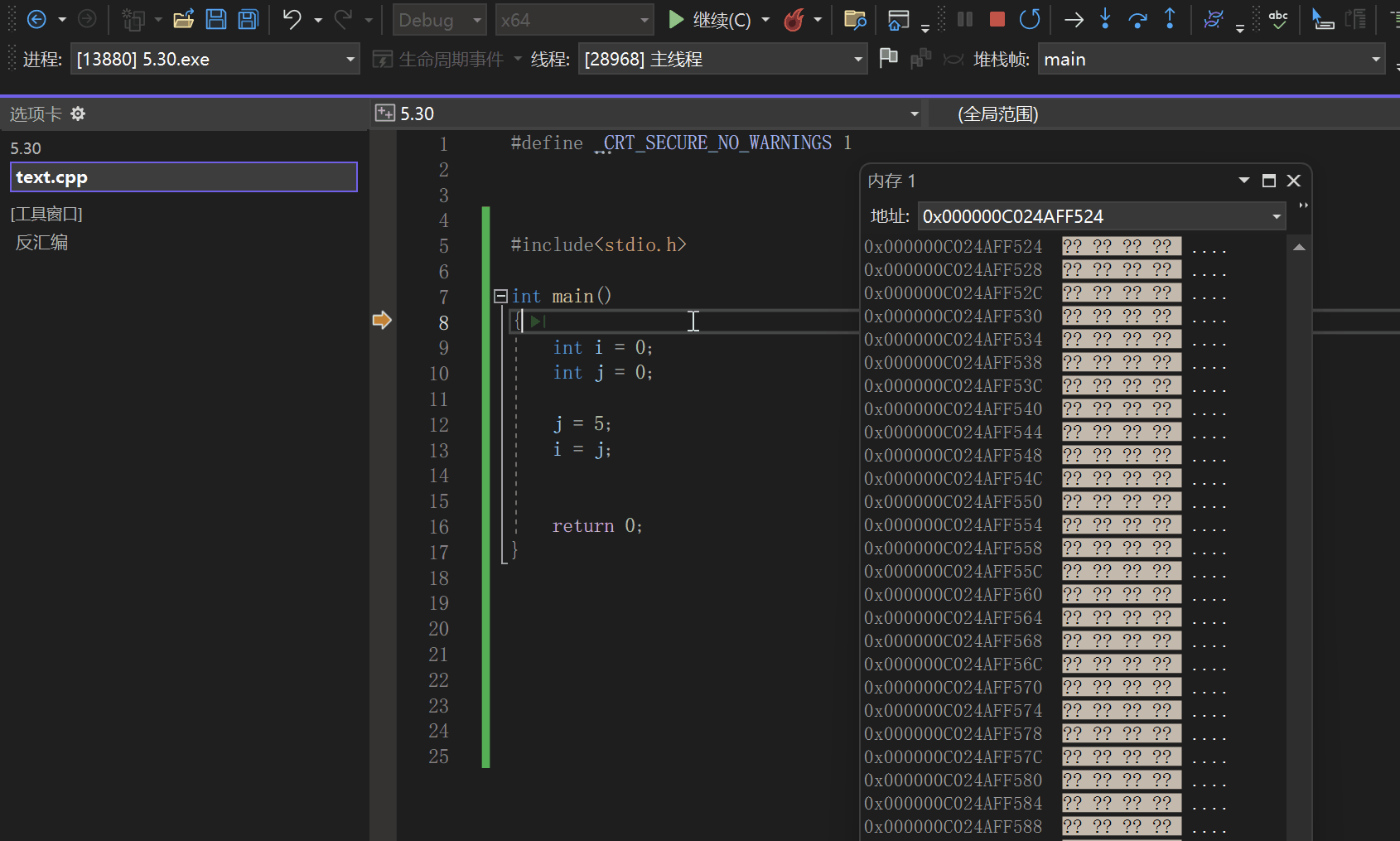Click the 'return 0;' statement

point(597,525)
